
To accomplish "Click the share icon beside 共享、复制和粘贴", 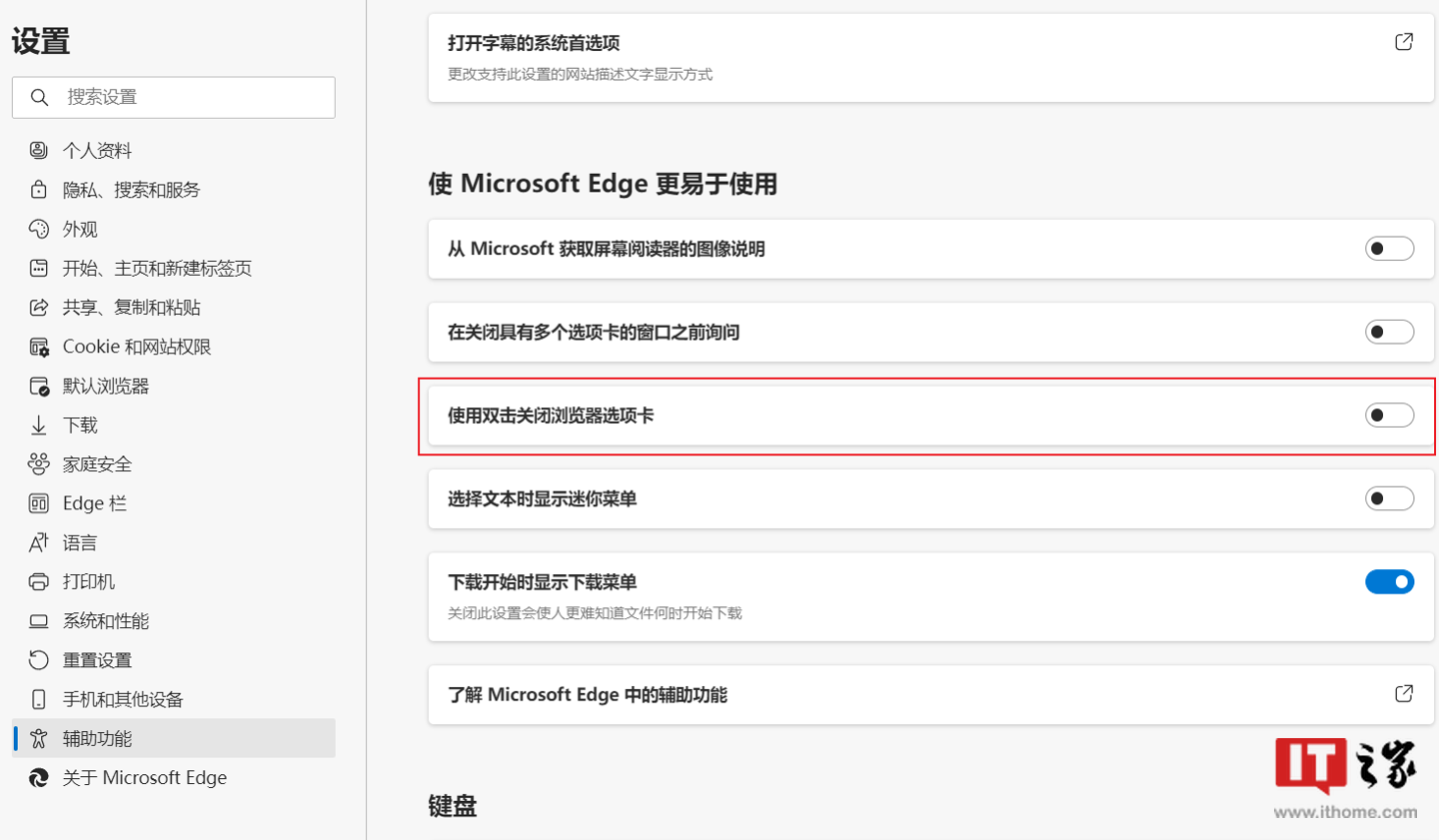I will (x=38, y=308).
